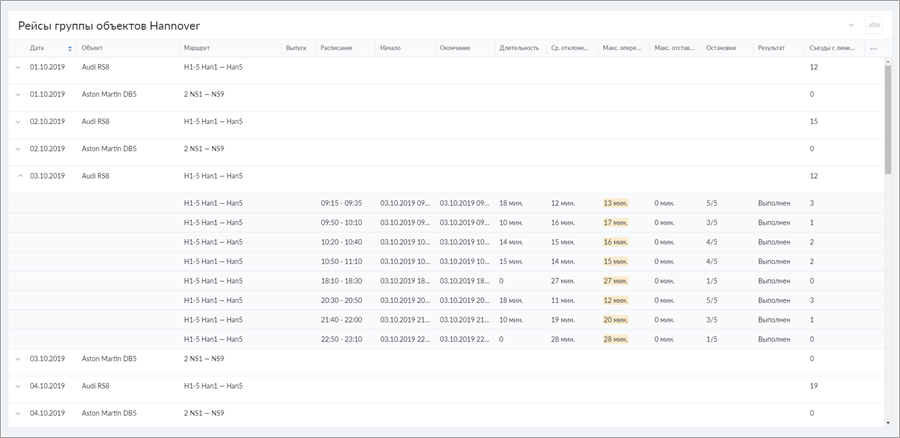The image size is (900, 438).
Task: Expand the 02.10.2019 Audi RS8 row
Action: pyautogui.click(x=17, y=121)
